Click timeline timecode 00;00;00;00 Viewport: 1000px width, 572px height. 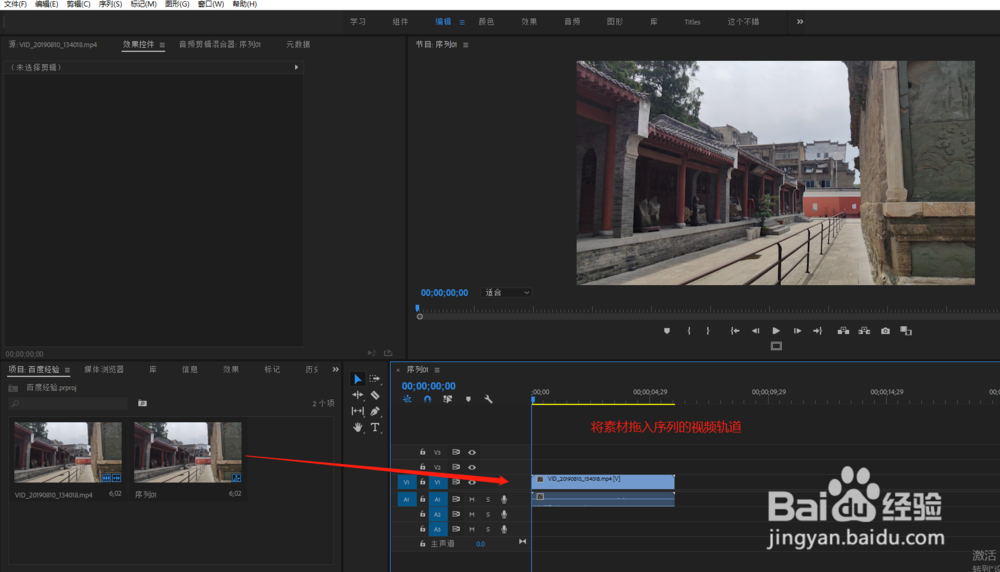(429, 386)
